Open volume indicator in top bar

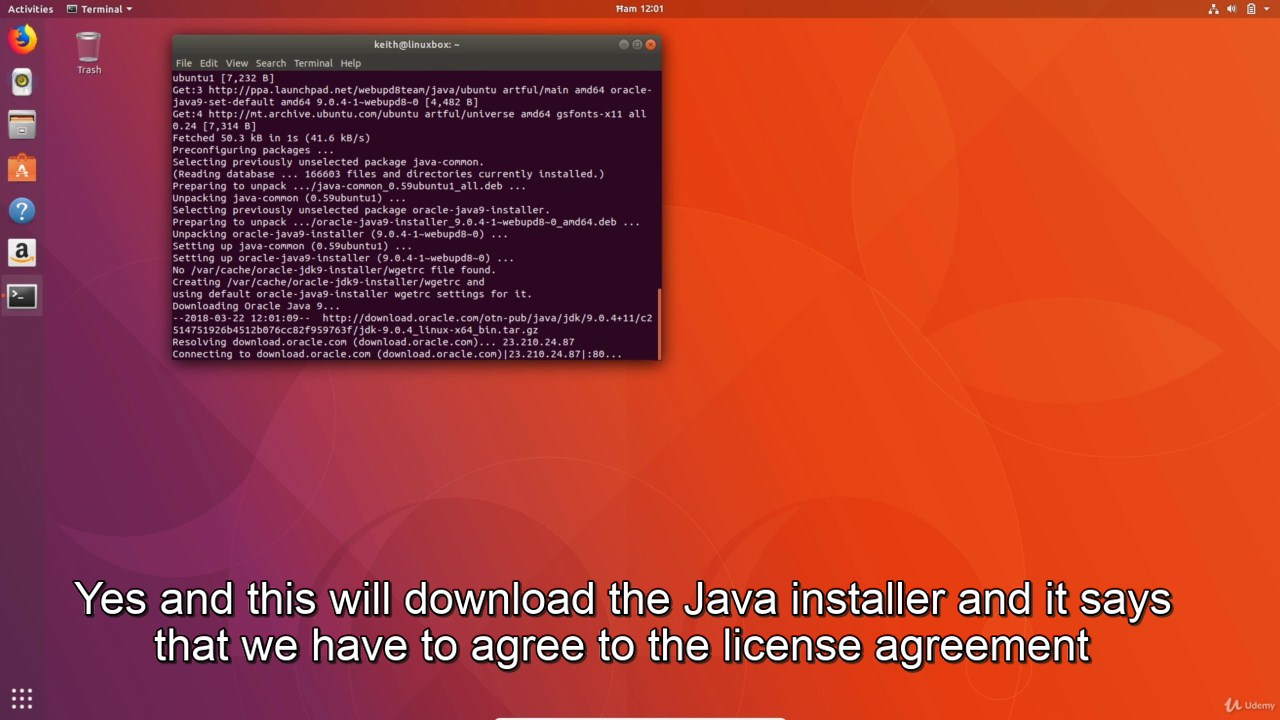coord(1232,9)
